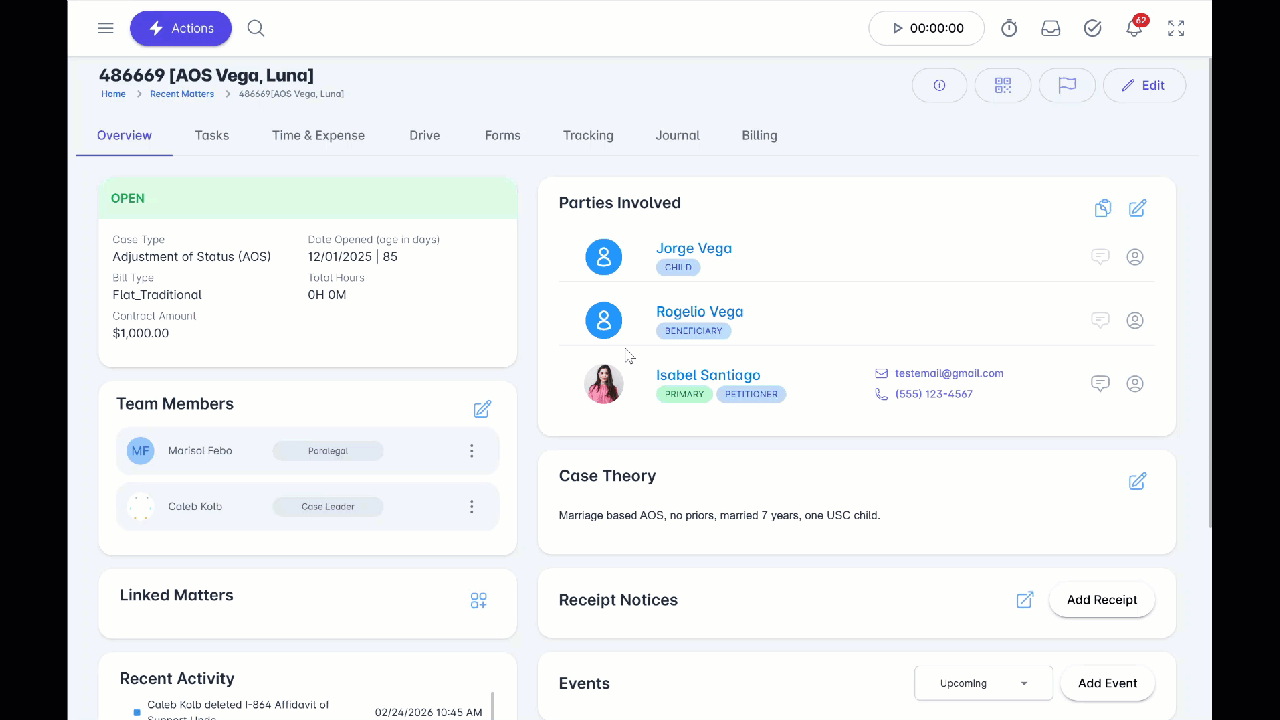This screenshot has height=720, width=1280.
Task: Click Add Receipt button
Action: [1102, 600]
